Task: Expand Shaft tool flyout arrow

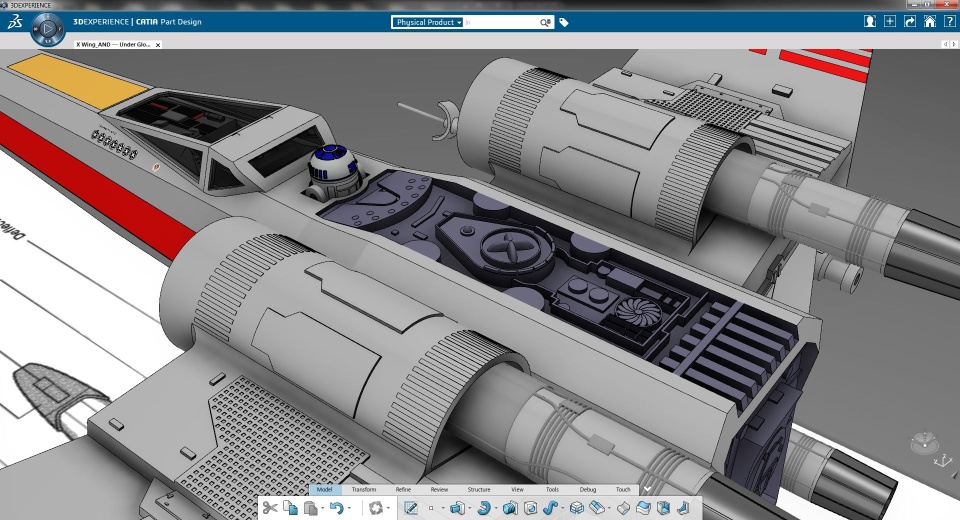Action: (x=495, y=508)
